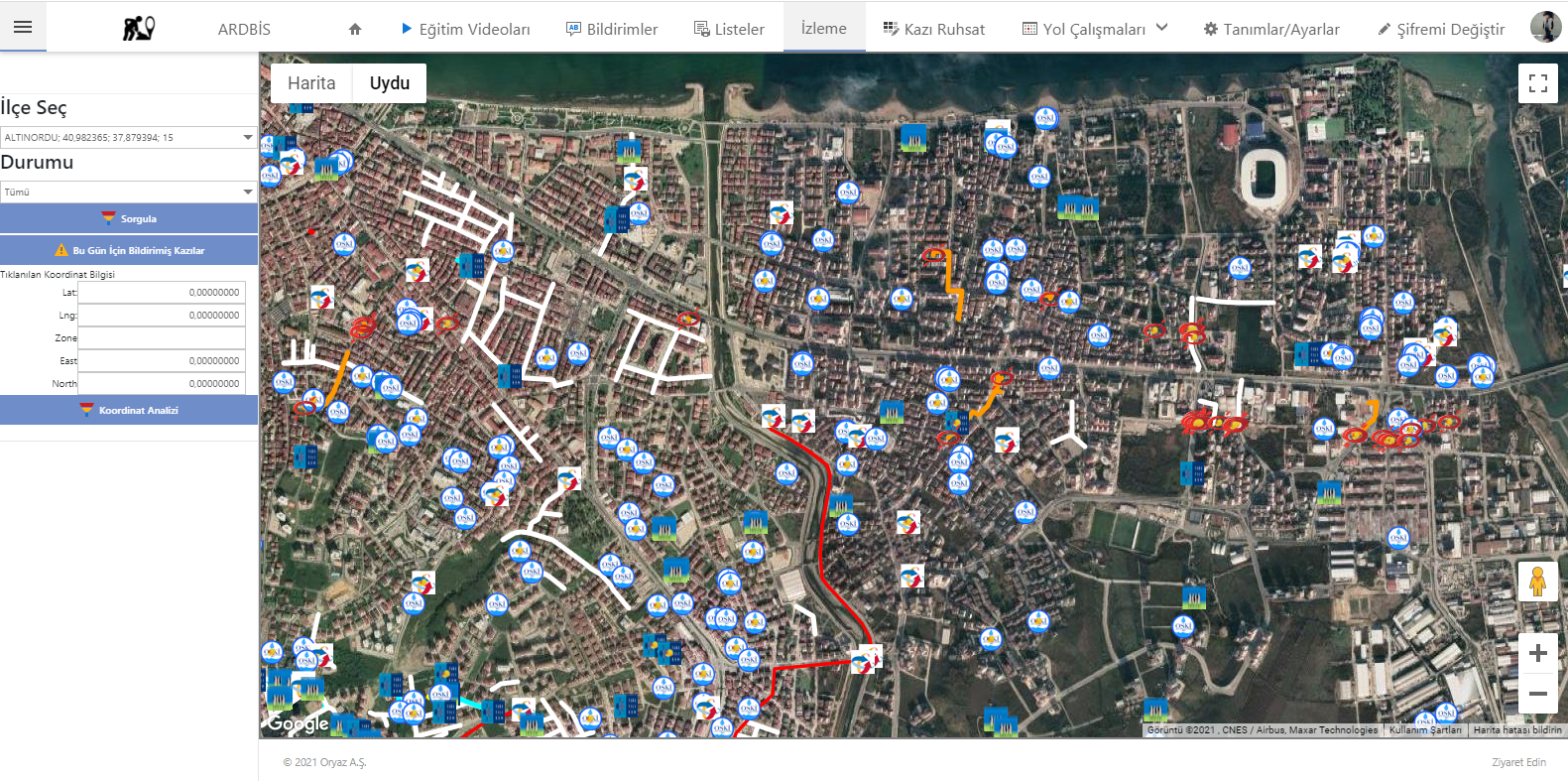Screen dimensions: 1568x781
Task: Expand the Durumu status dropdown
Action: 128,192
